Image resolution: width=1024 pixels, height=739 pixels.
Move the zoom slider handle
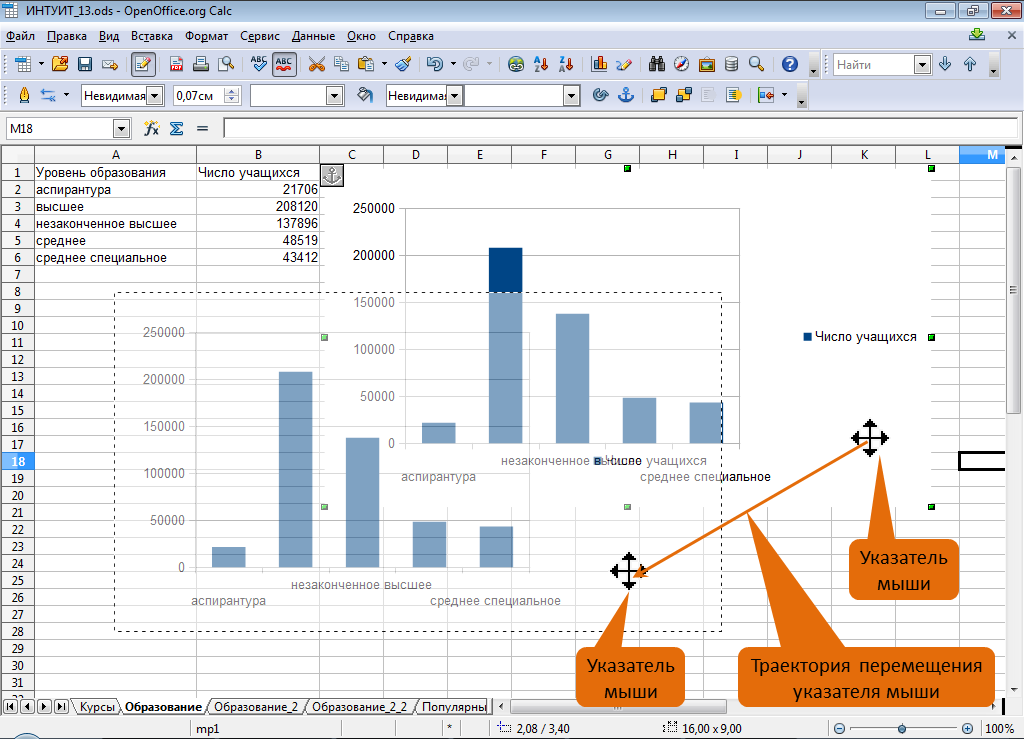point(902,729)
